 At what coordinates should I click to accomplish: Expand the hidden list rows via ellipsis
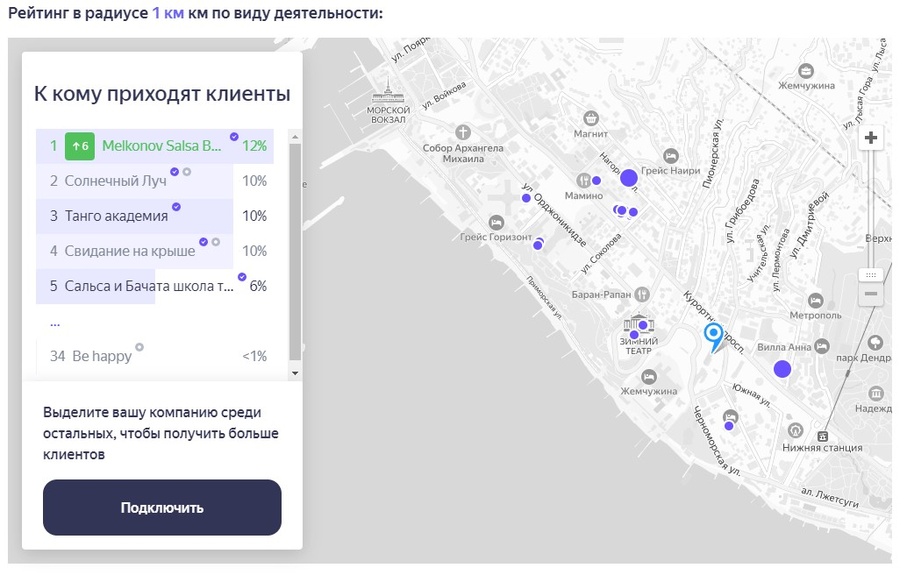pyautogui.click(x=55, y=323)
